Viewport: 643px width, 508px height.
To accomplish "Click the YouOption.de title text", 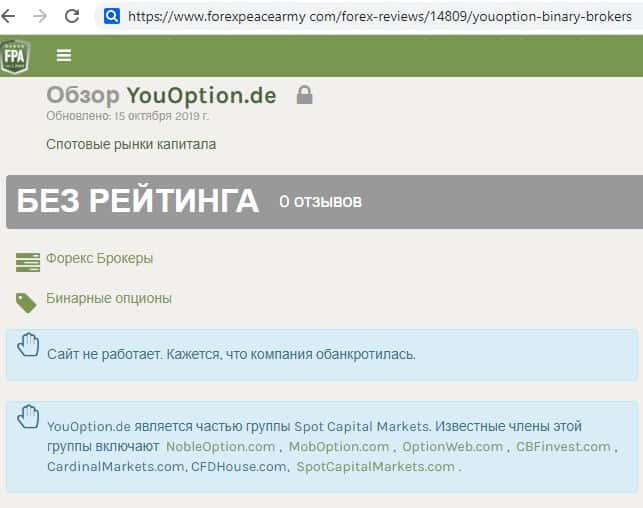I will click(201, 96).
